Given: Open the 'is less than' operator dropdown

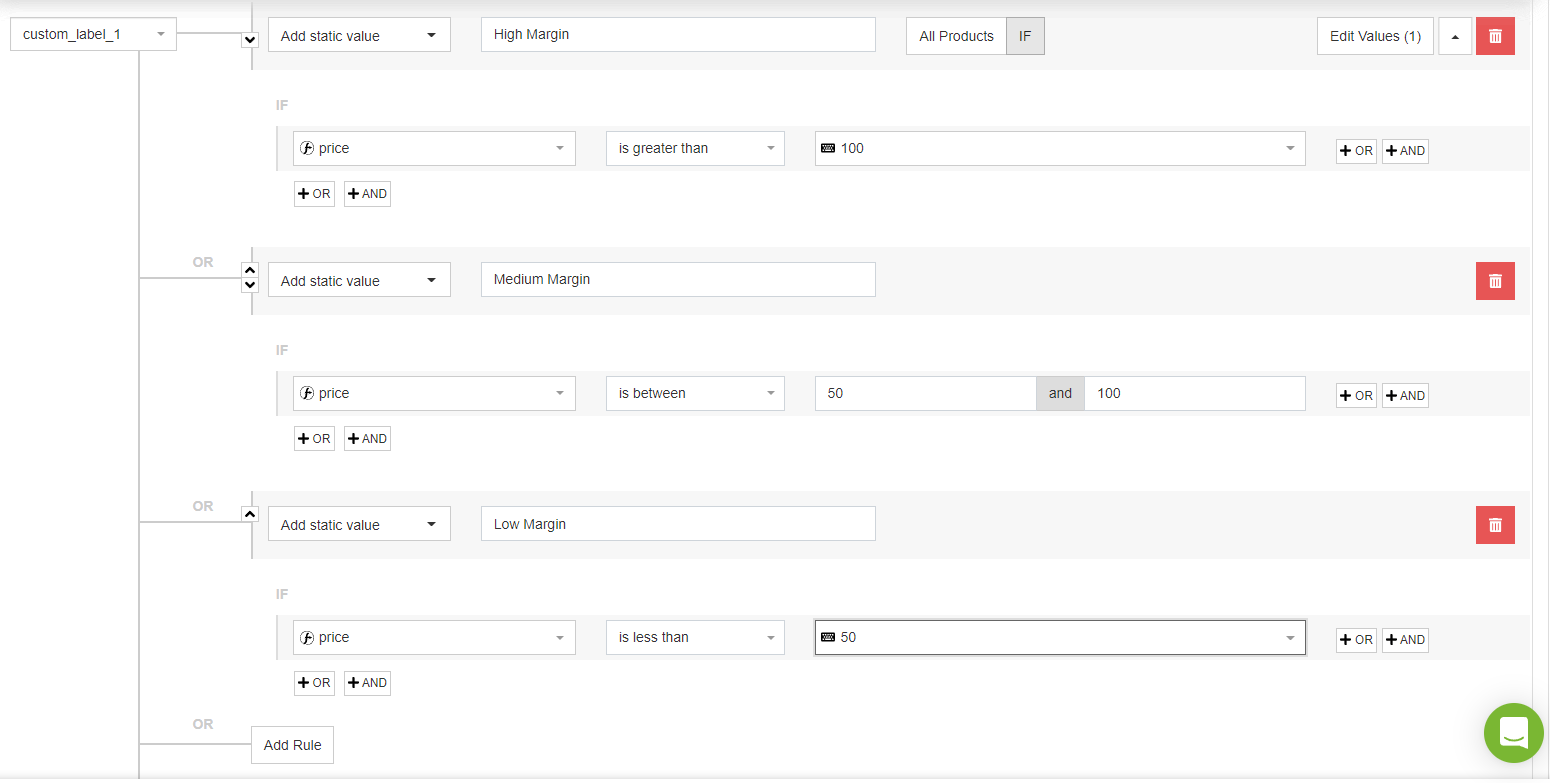Looking at the screenshot, I should [x=695, y=637].
